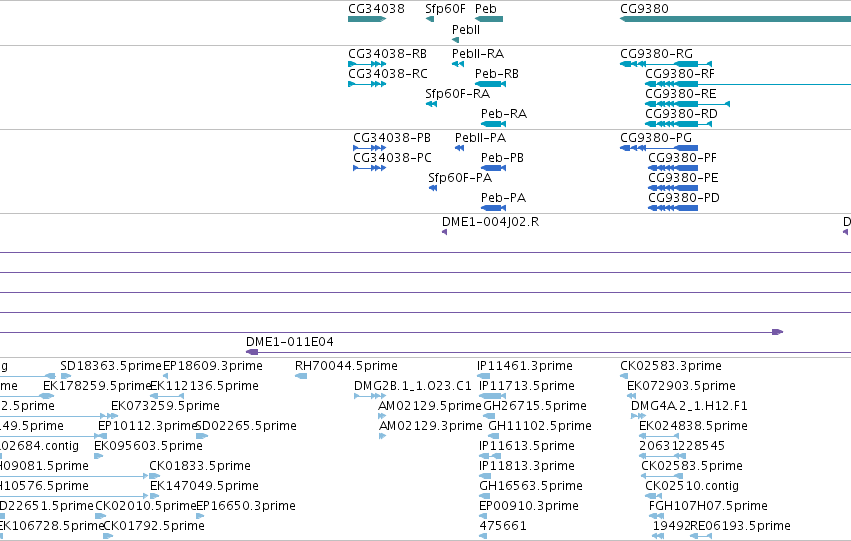Select the Peb-RB transcript
This screenshot has width=851, height=541.
click(x=490, y=84)
